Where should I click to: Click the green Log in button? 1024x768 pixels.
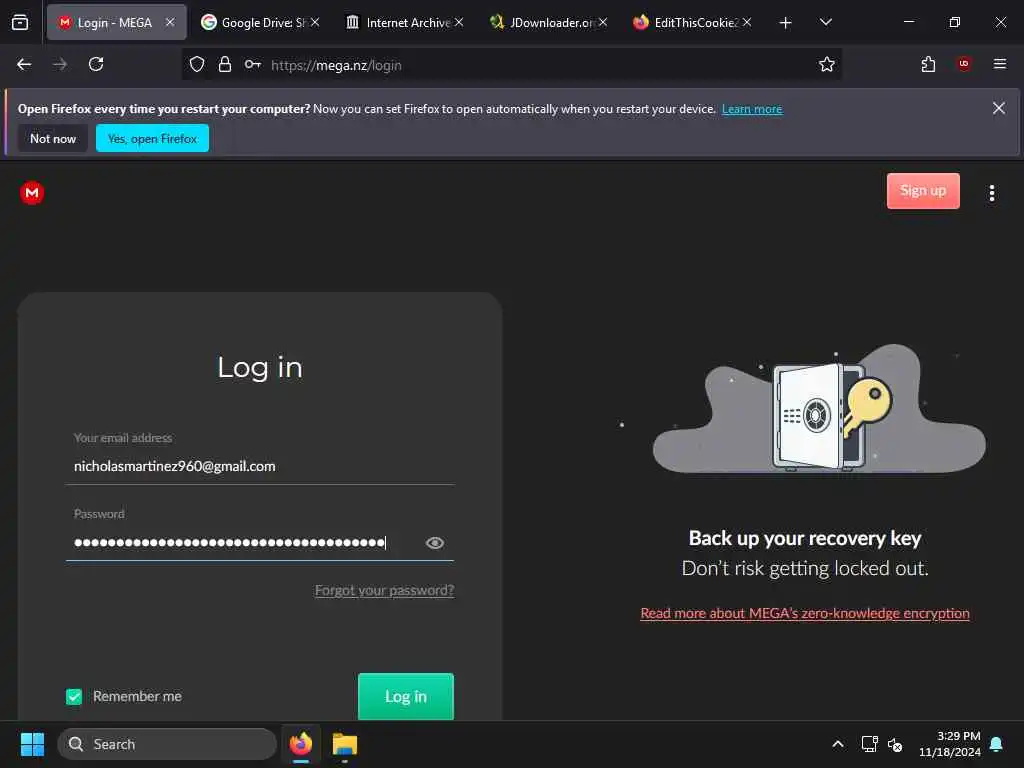406,696
